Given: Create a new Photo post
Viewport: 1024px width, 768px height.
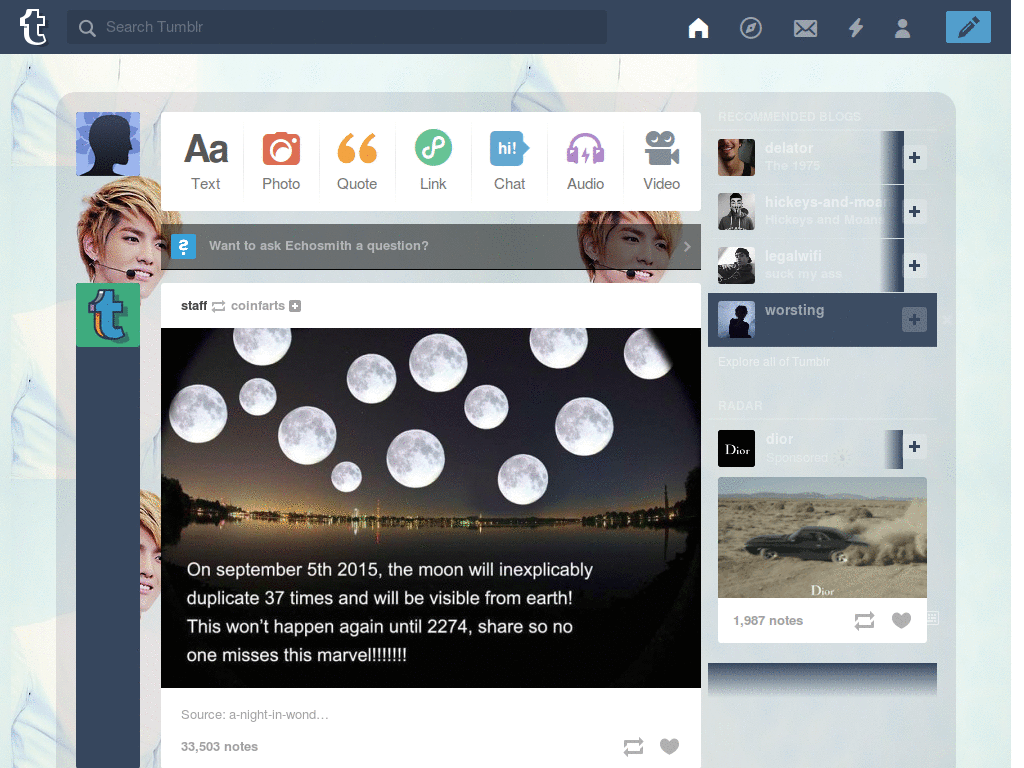Looking at the screenshot, I should (x=281, y=161).
